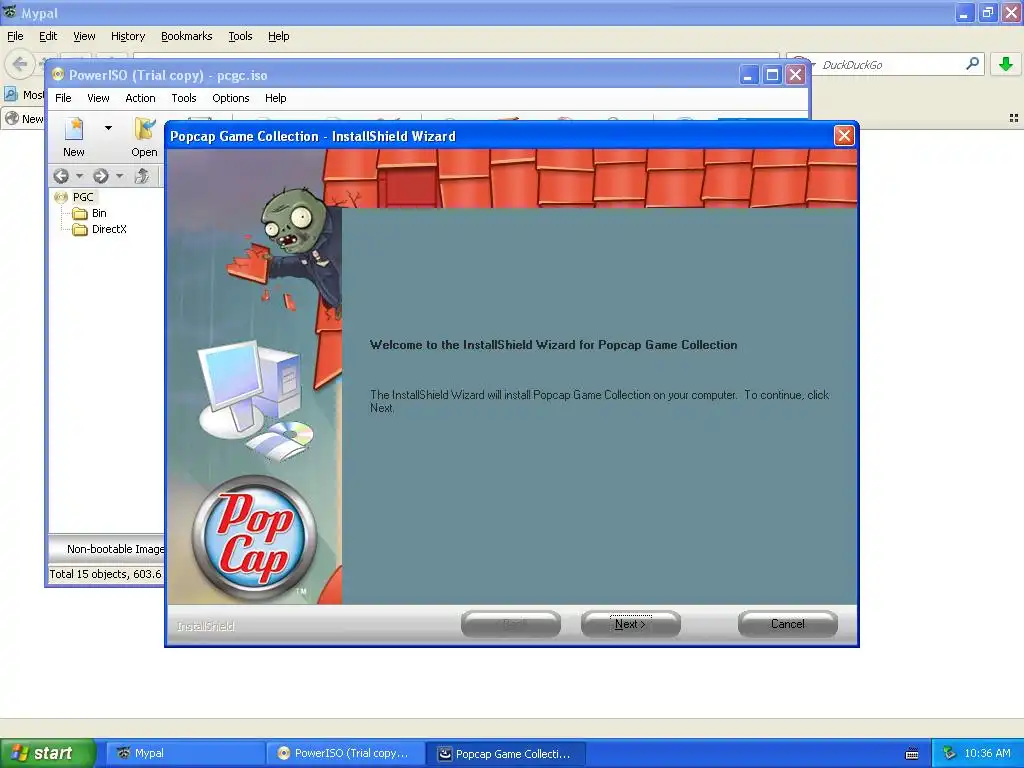Go forward using PowerISO forward arrow
The width and height of the screenshot is (1024, 768).
click(101, 176)
